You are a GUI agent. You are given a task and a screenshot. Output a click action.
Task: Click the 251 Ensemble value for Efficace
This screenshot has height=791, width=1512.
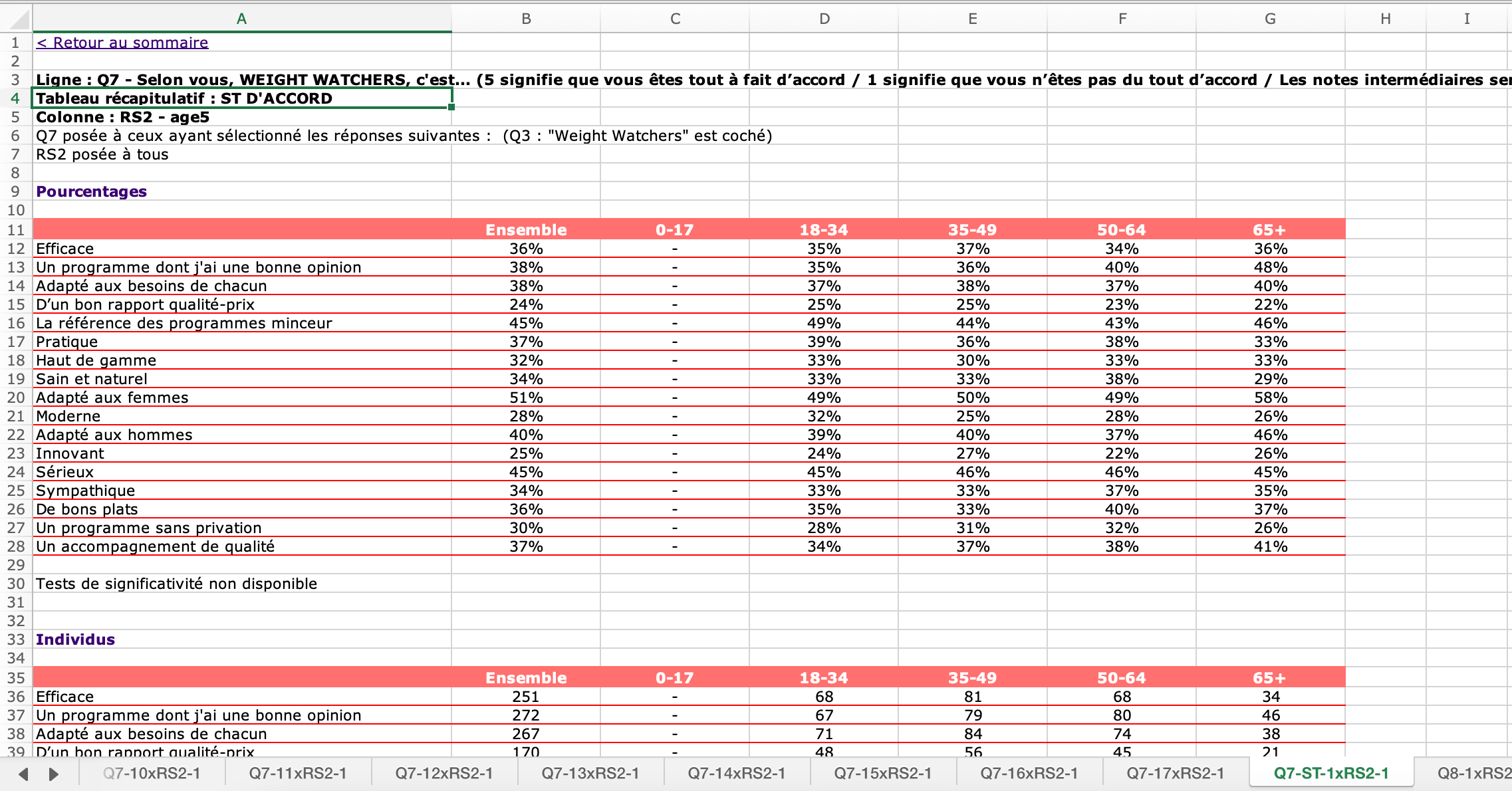click(526, 697)
